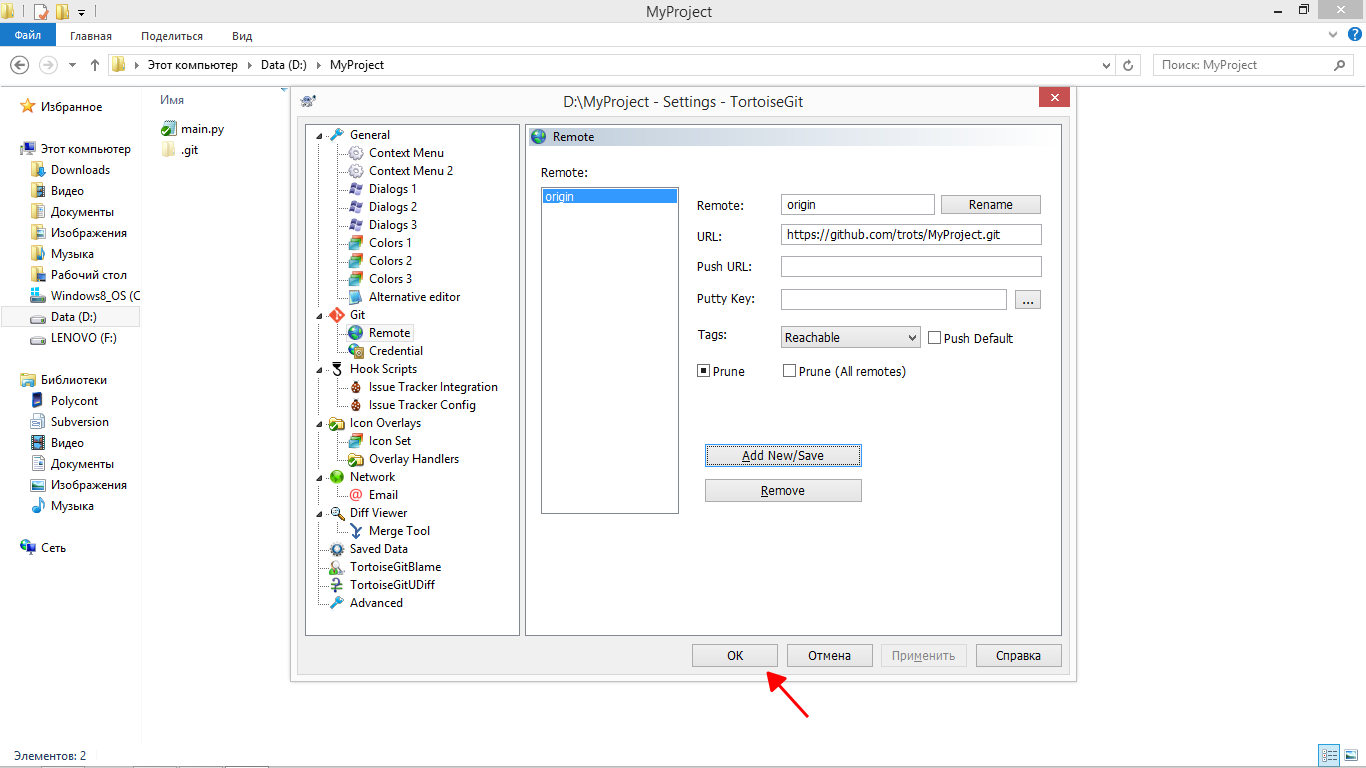
Task: Click the Context Menu 2 gear icon
Action: coord(356,171)
